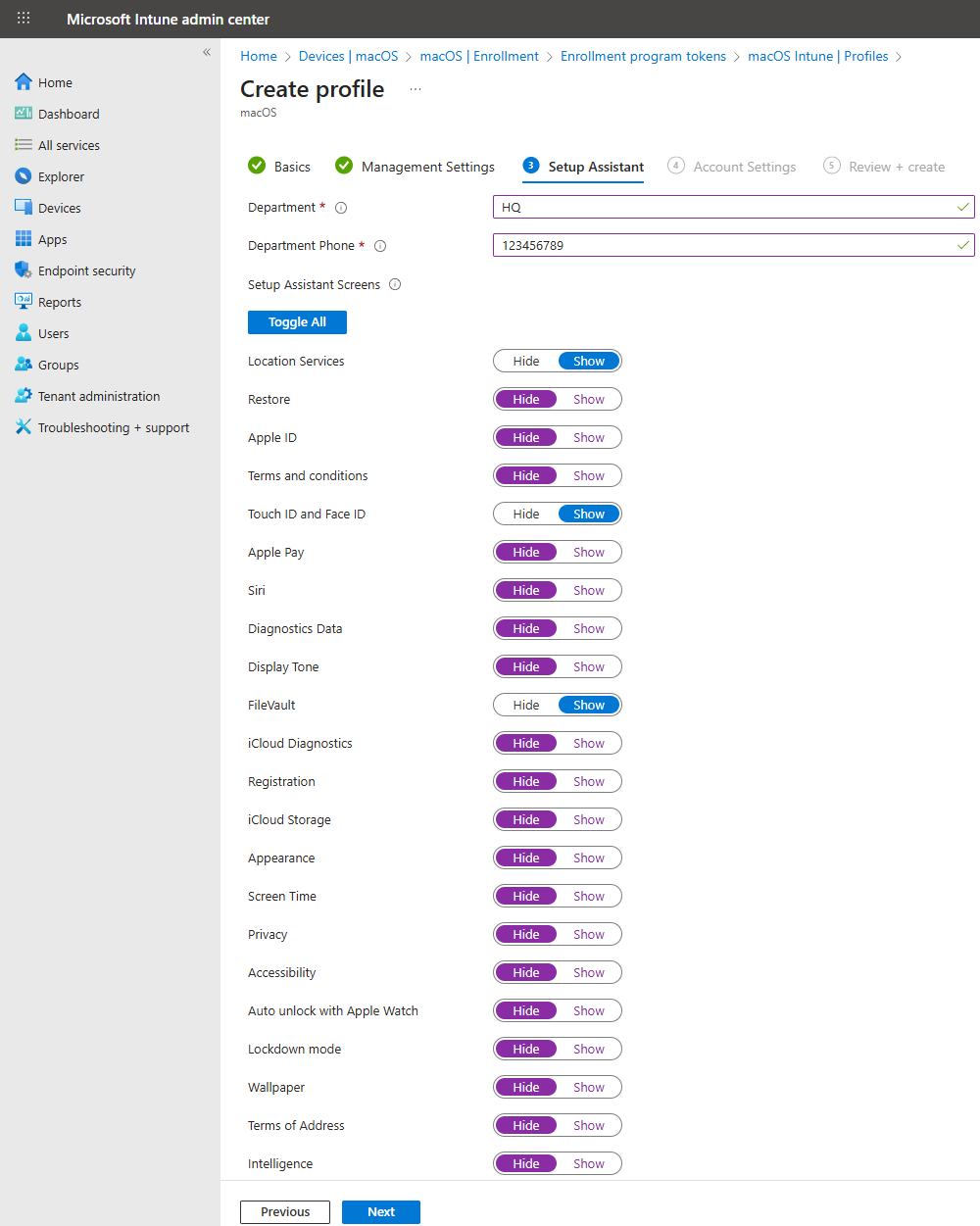Collapse the navigation sidebar
Screen dimensions: 980x1226
pos(206,52)
